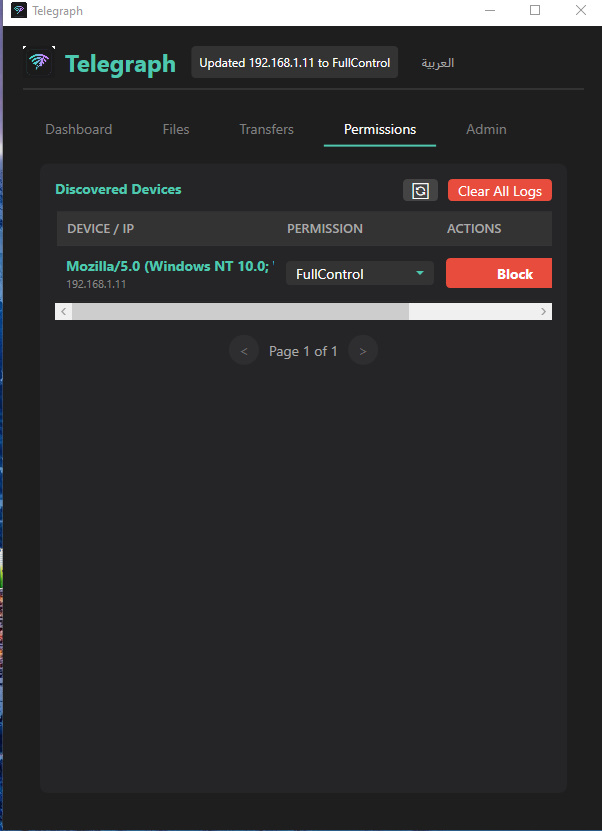Go to next page of devices

point(363,350)
